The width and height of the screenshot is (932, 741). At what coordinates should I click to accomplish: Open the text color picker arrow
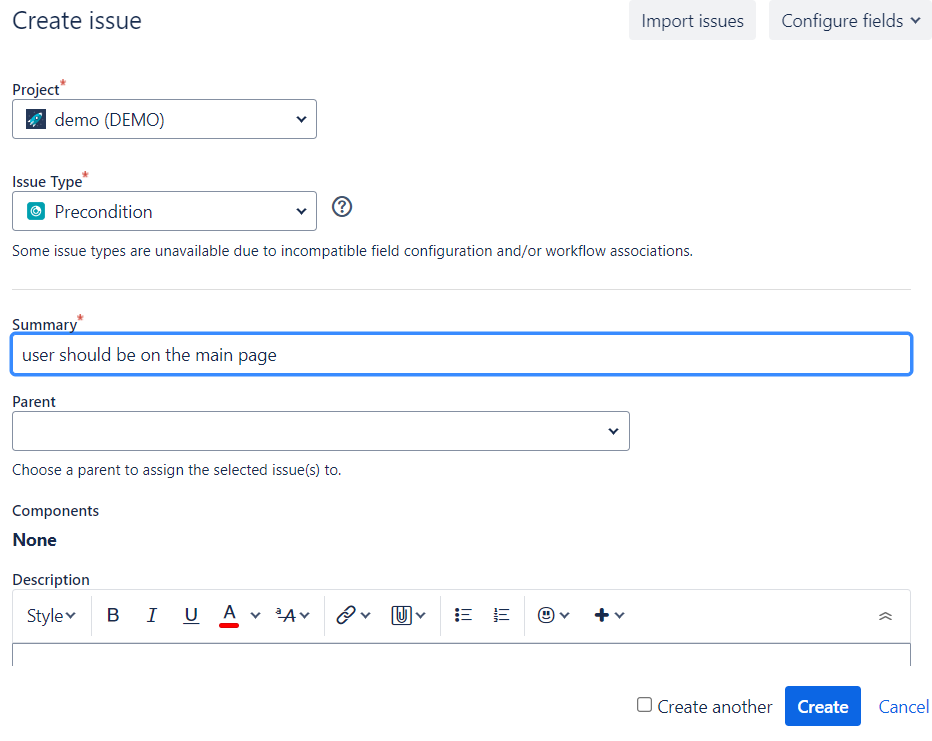click(x=255, y=615)
